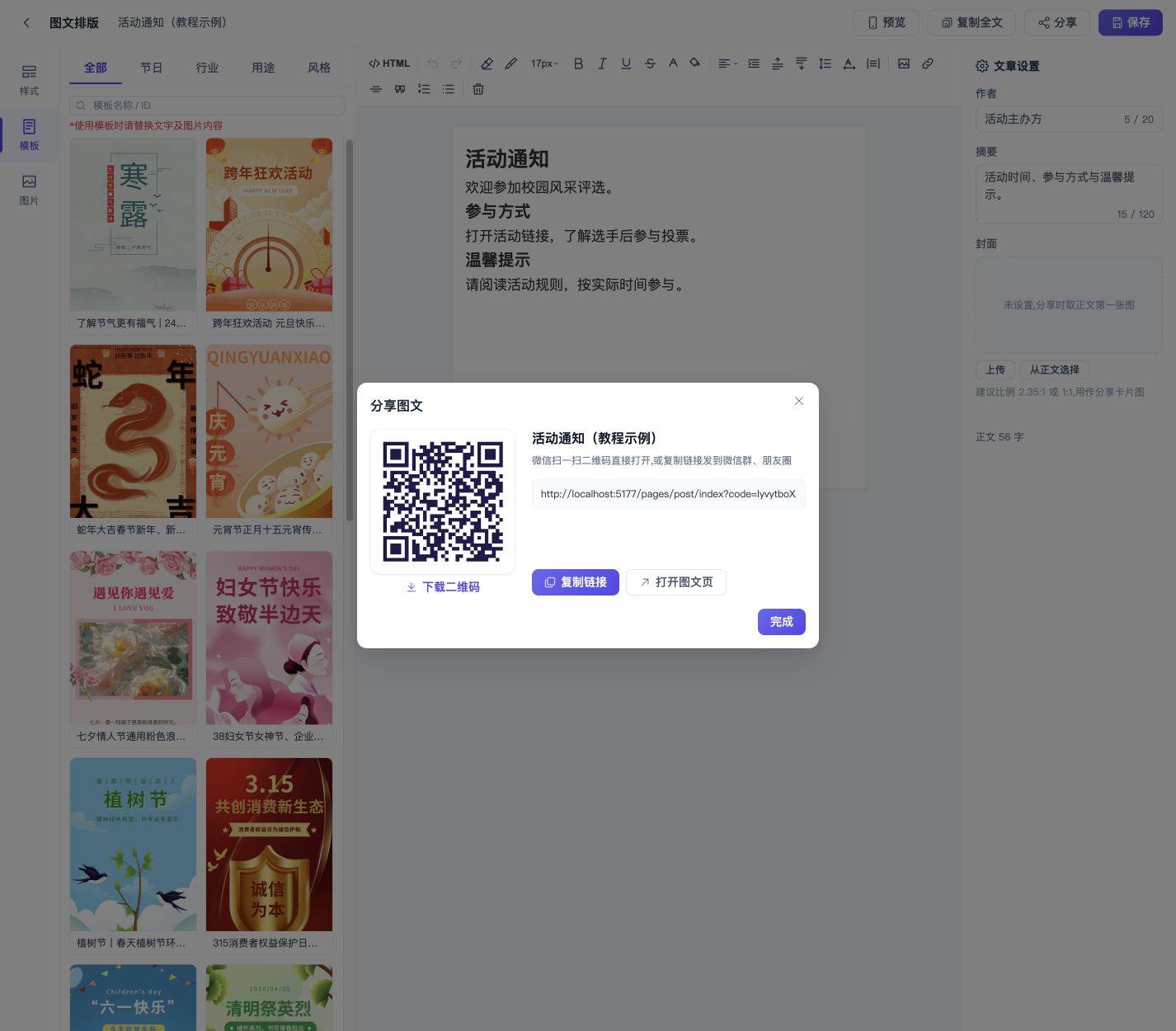Open the background fill color picker
The height and width of the screenshot is (1031, 1176).
click(695, 64)
